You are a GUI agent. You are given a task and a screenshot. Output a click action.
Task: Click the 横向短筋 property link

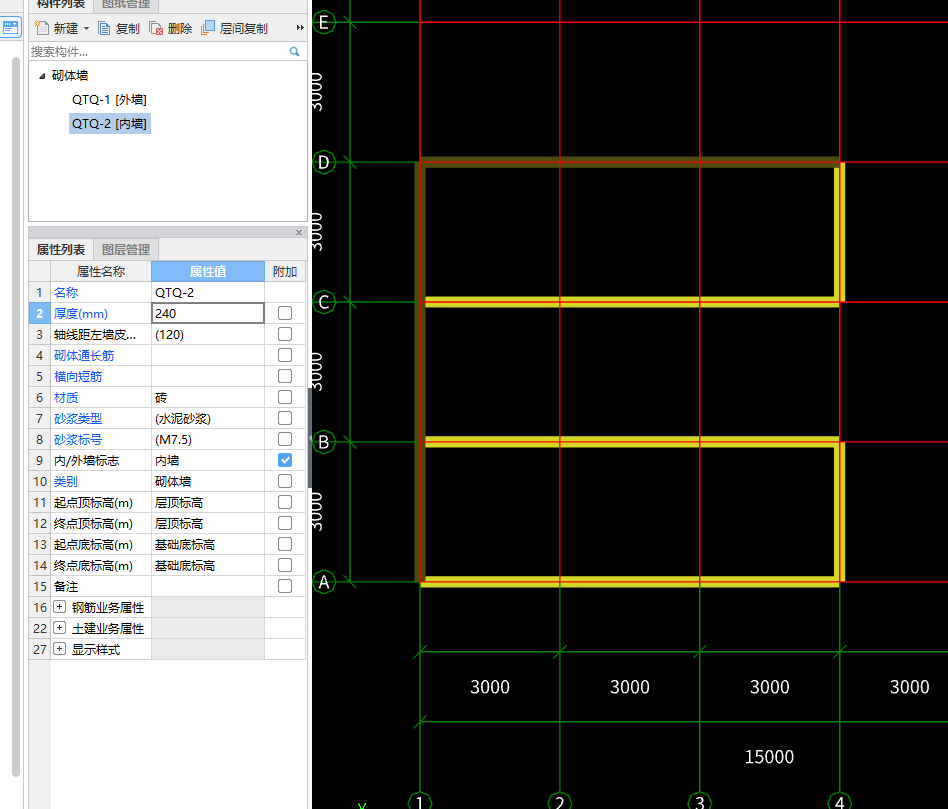78,377
